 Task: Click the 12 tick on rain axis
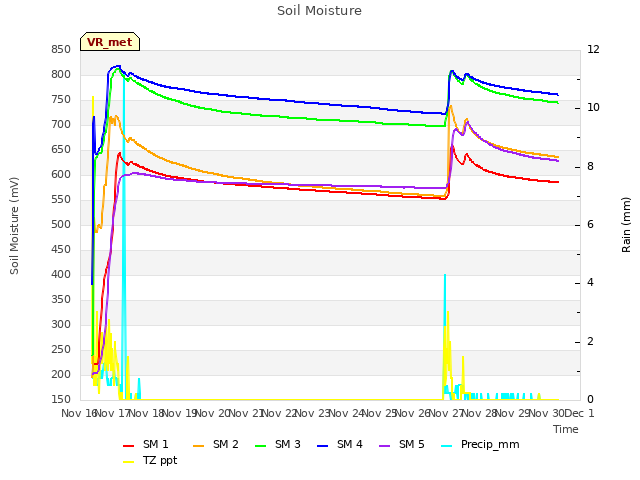coord(593,49)
